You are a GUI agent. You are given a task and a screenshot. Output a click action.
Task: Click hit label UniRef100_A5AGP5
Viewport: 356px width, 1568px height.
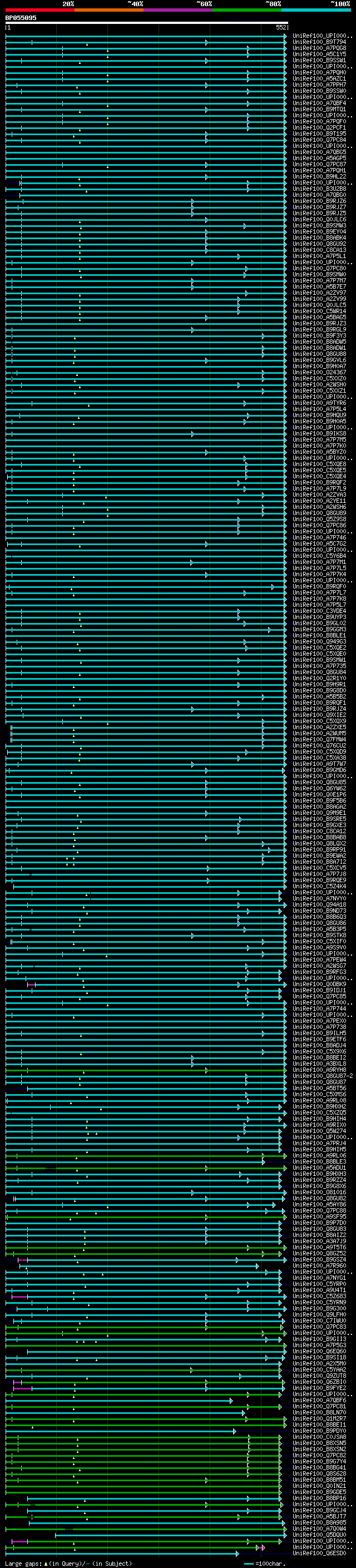pyautogui.click(x=319, y=159)
